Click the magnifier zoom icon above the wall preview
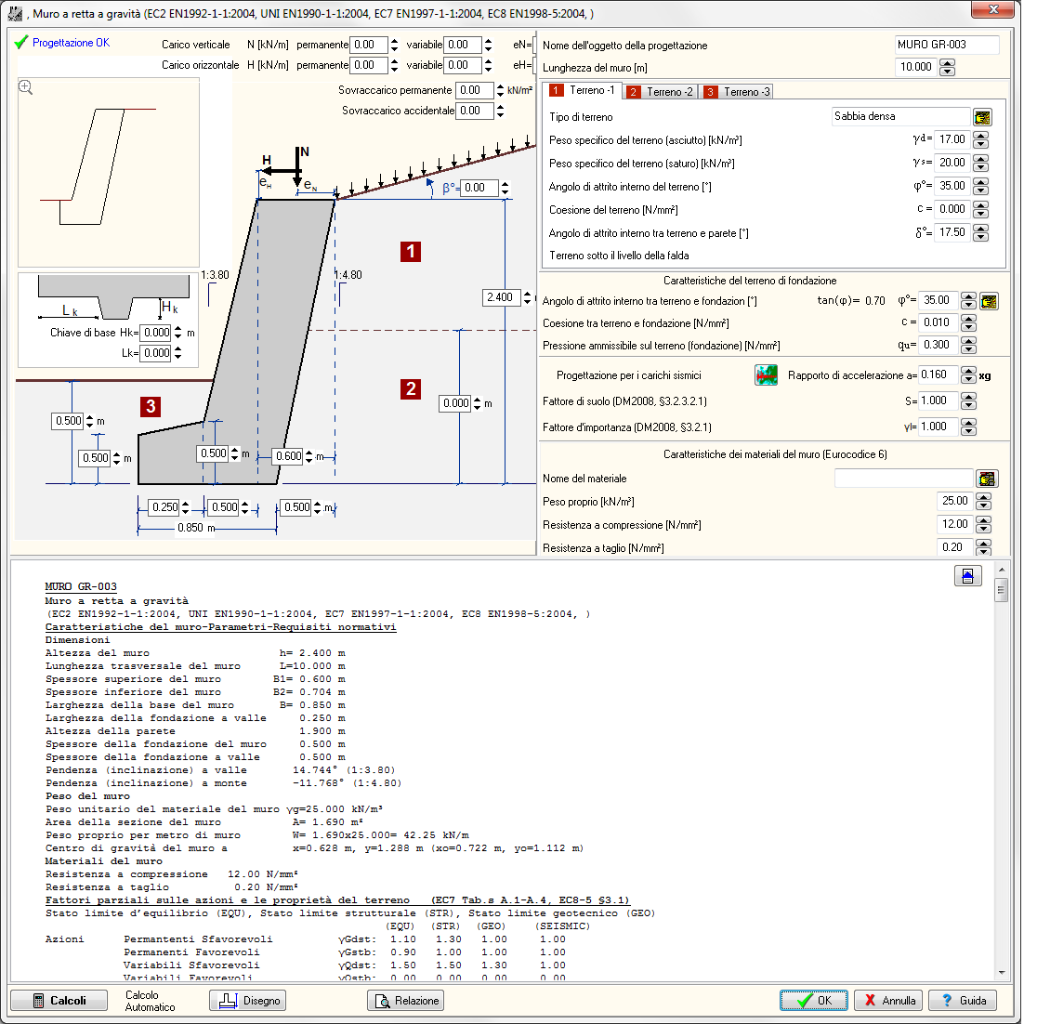This screenshot has height=1024, width=1050. click(25, 87)
